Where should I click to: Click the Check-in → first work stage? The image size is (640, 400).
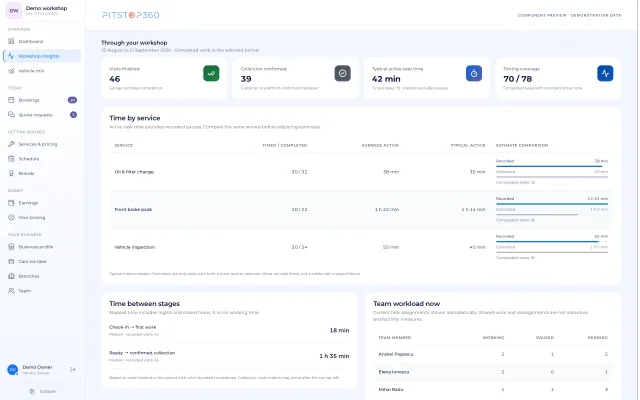click(133, 327)
